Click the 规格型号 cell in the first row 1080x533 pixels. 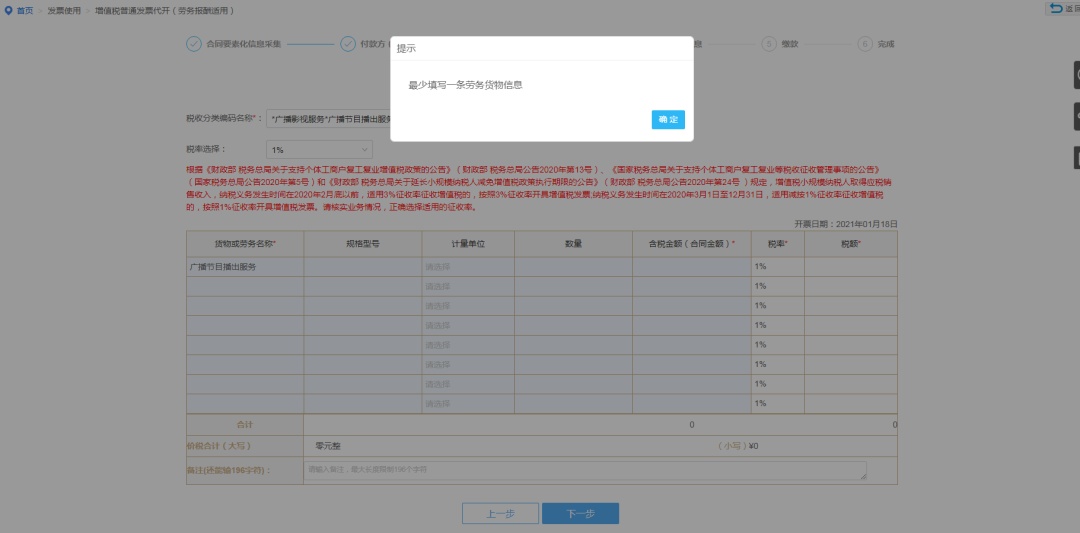[x=362, y=267]
